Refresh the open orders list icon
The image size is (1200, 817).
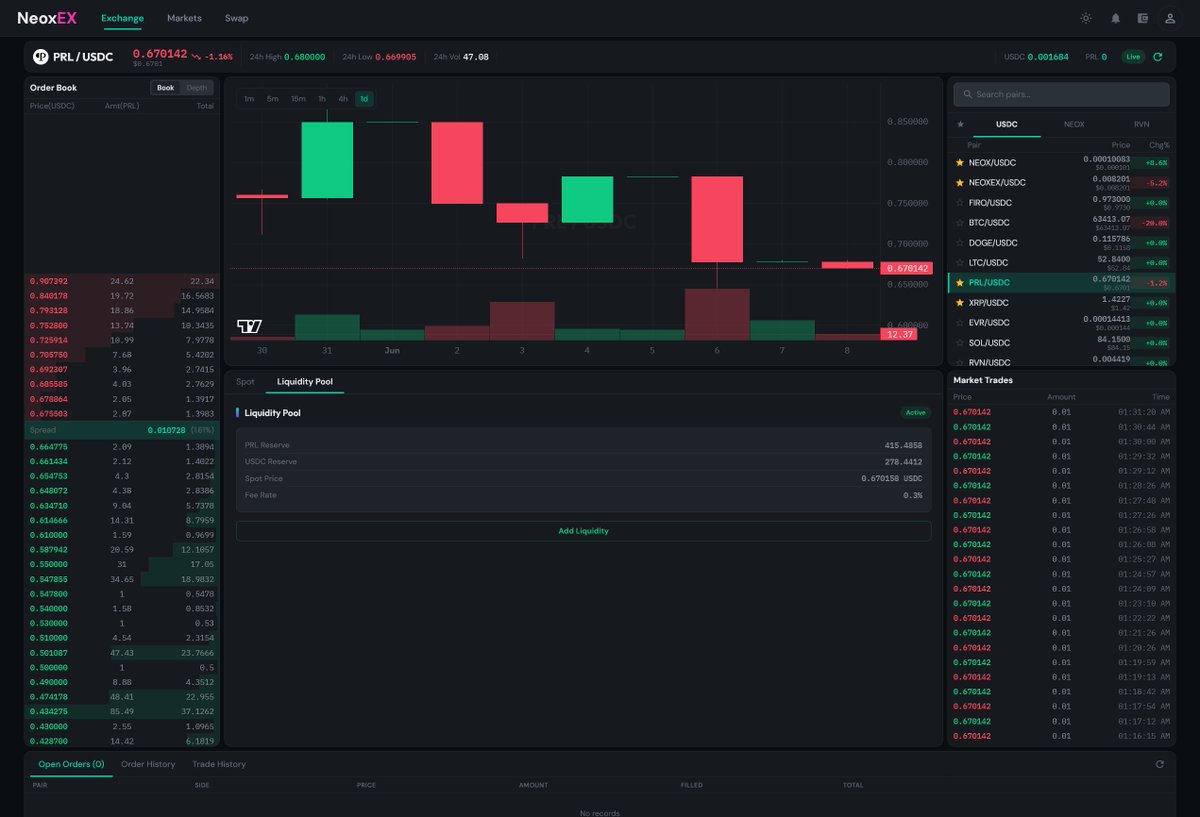click(x=1160, y=764)
